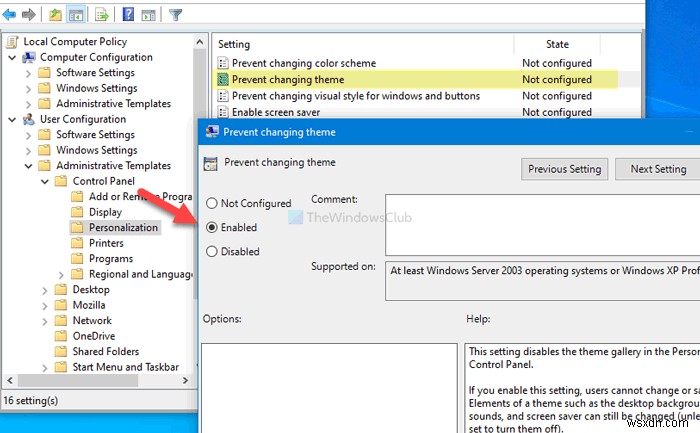Click the tree horizontal scroll right arrow
The image size is (700, 433).
tap(185, 380)
